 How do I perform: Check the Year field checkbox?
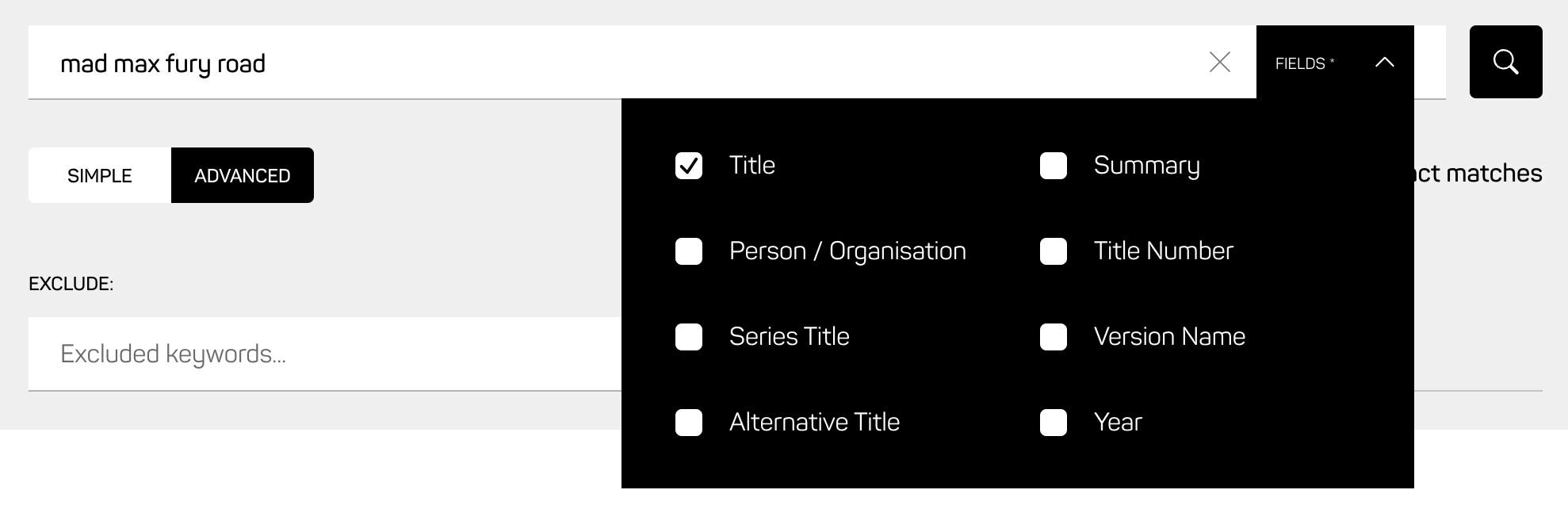pyautogui.click(x=1054, y=423)
